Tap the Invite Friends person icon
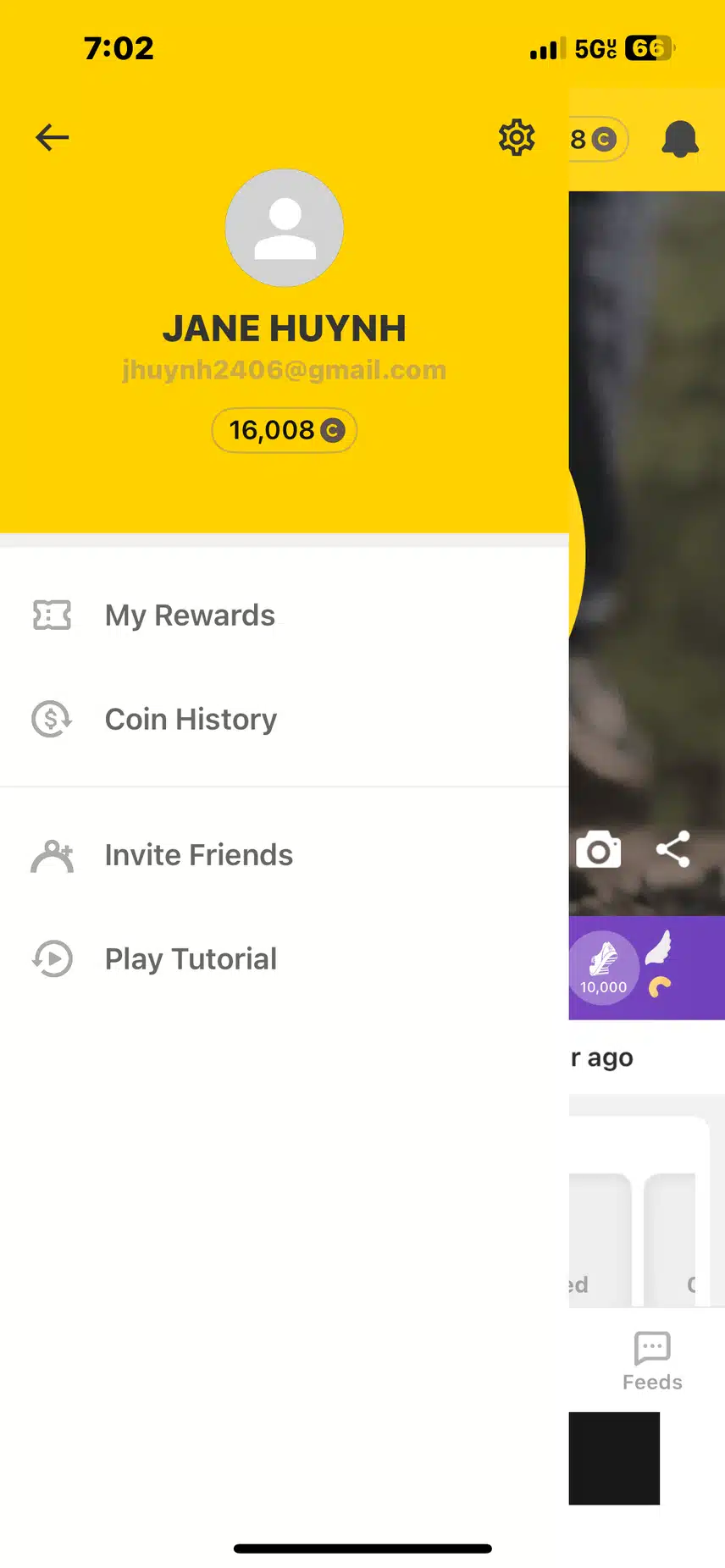725x1568 pixels. click(52, 856)
